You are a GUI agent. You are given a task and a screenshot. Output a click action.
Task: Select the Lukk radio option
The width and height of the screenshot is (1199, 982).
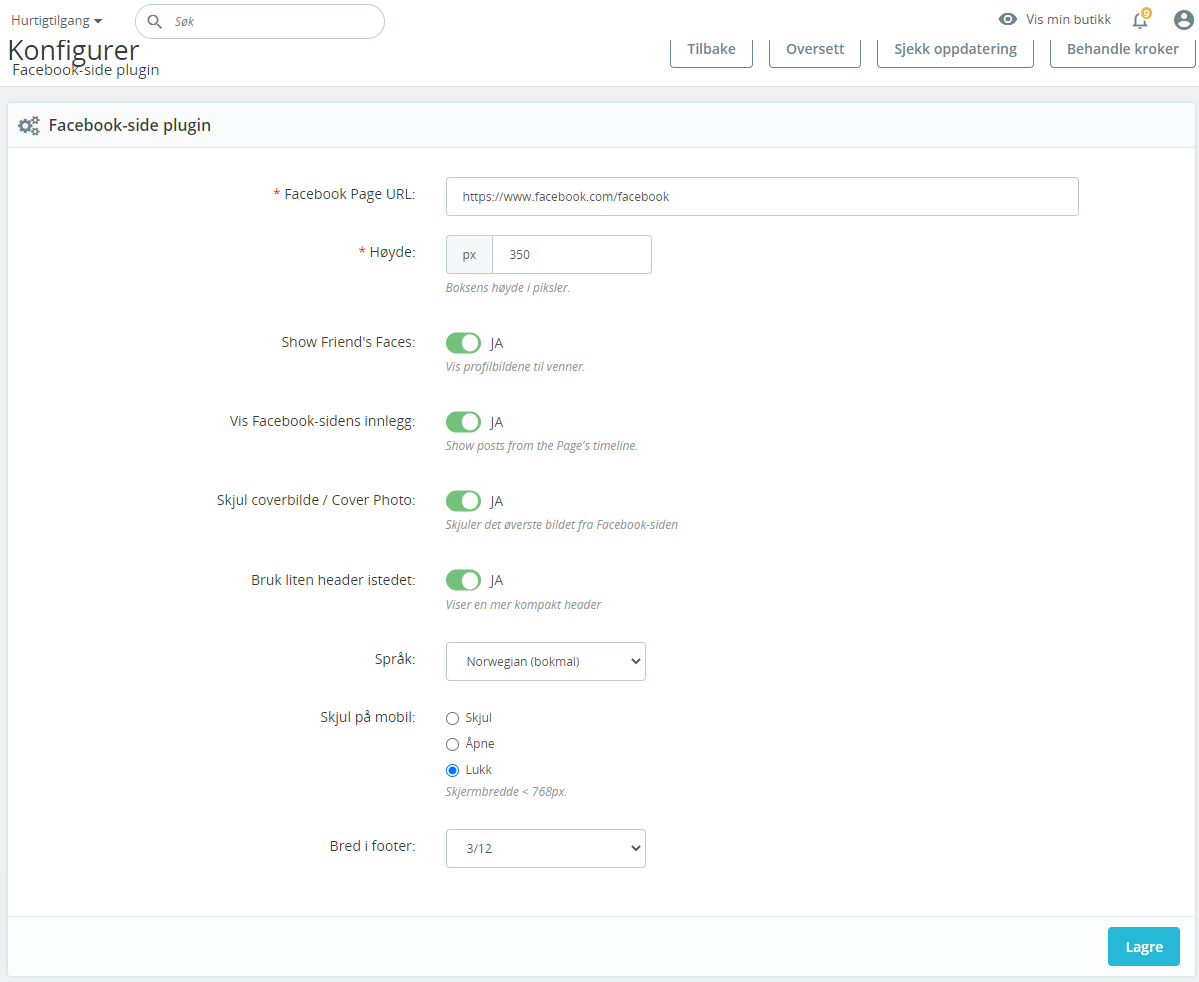click(453, 770)
